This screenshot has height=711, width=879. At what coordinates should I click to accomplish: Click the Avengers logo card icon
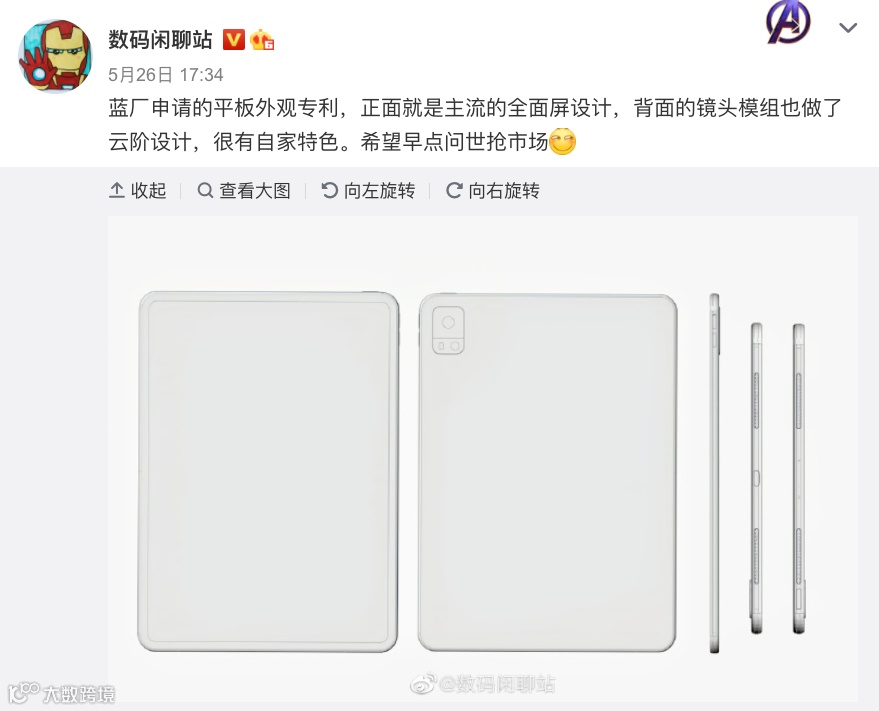[788, 22]
